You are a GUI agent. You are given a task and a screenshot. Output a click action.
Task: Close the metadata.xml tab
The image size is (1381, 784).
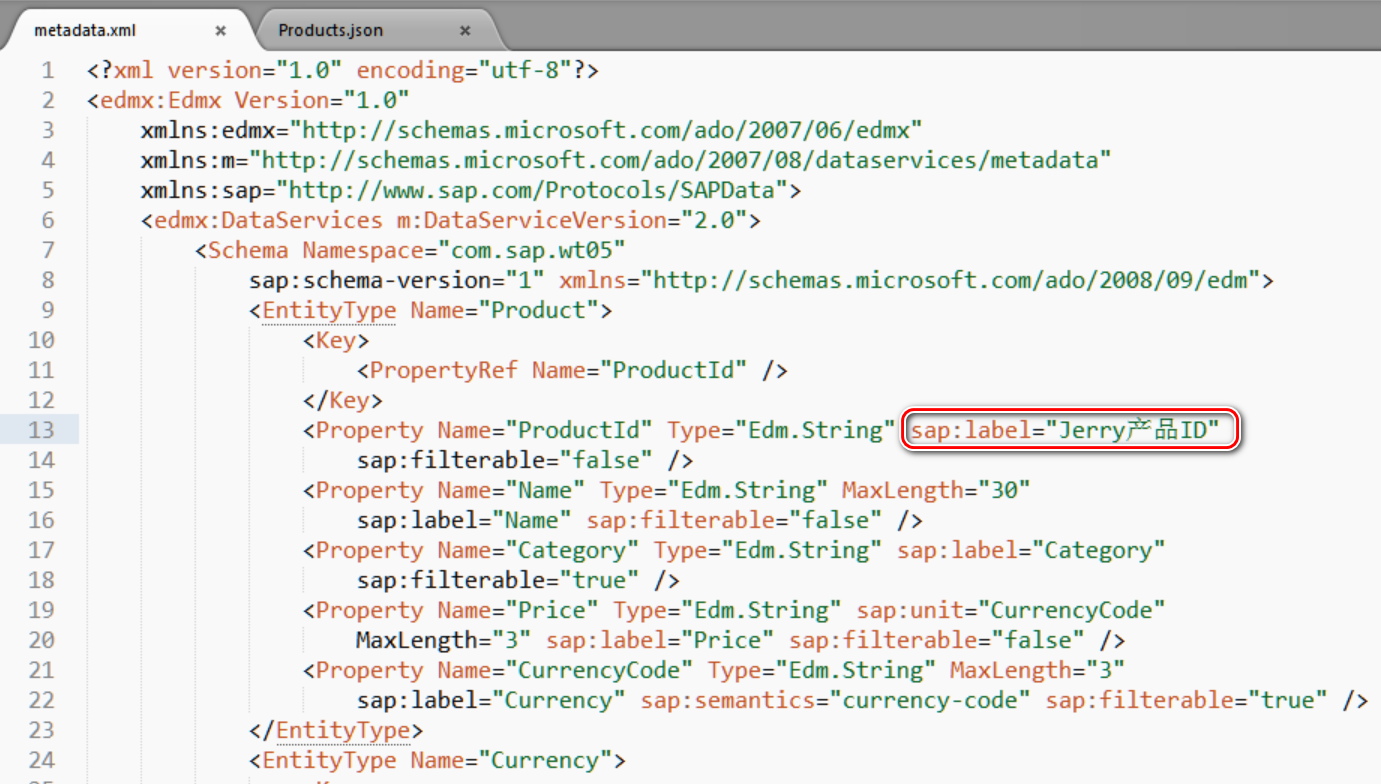coord(220,31)
